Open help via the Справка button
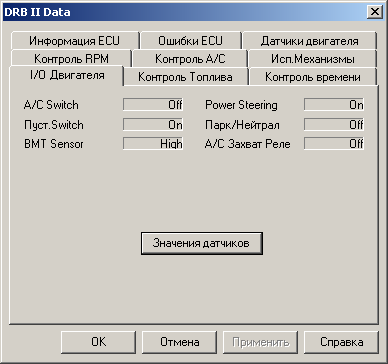 (x=341, y=342)
